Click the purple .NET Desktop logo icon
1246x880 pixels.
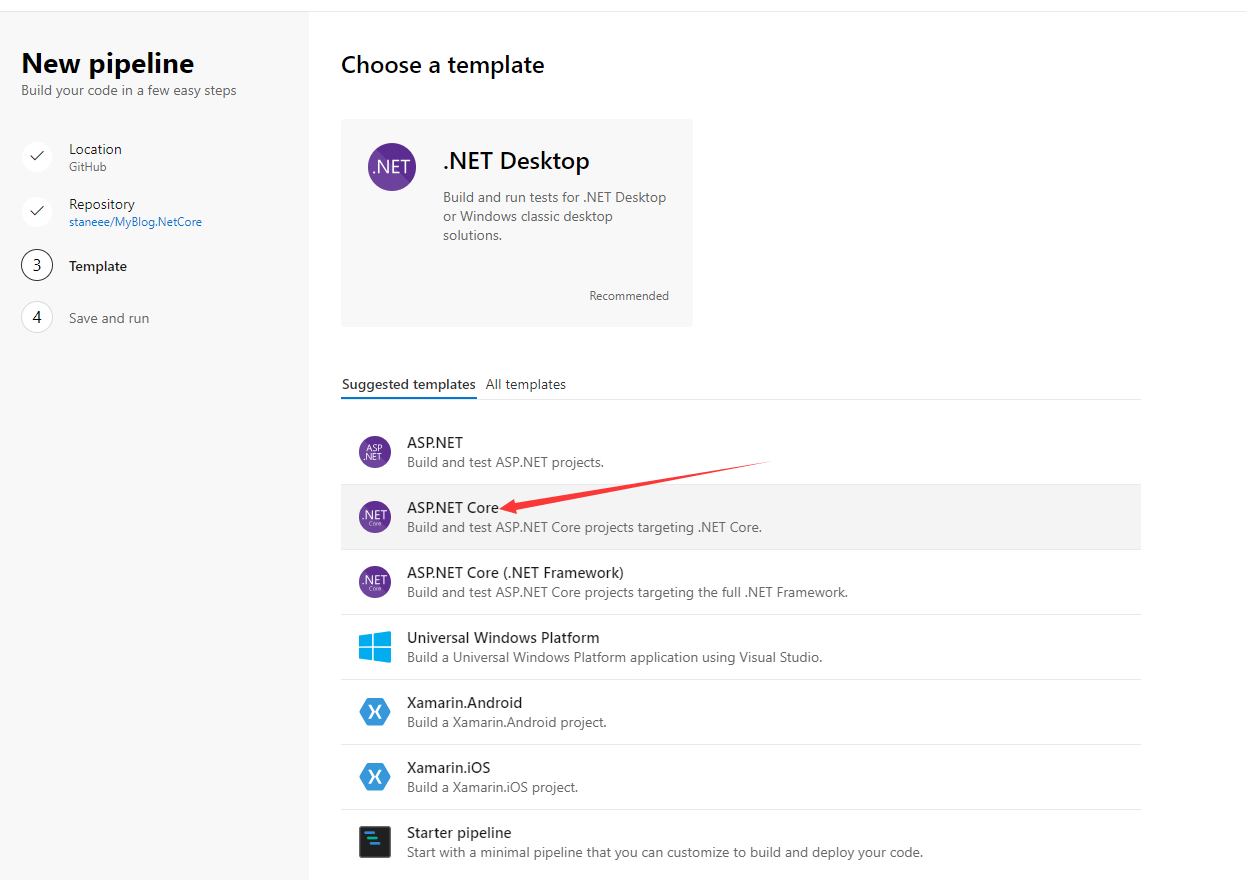pyautogui.click(x=392, y=167)
